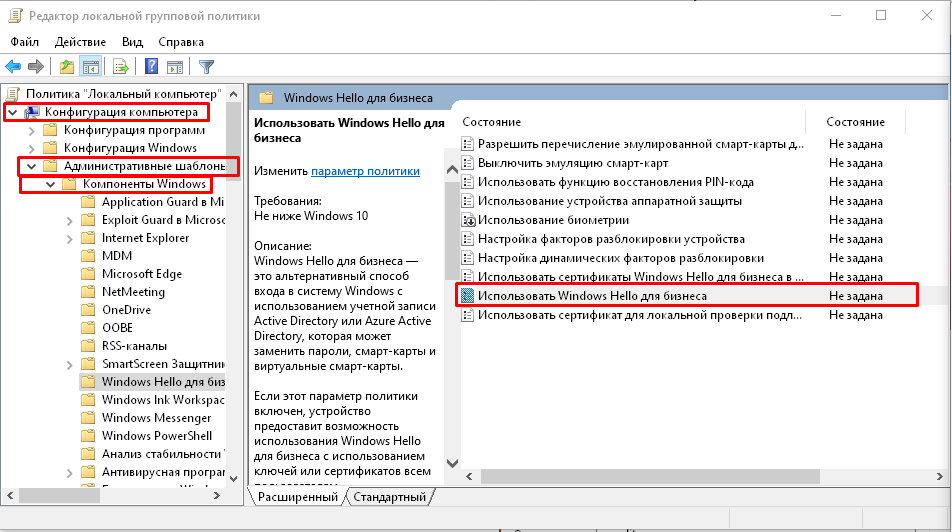Click the folder icon of NetMeeting
Viewport: 952px width, 532px height.
(x=89, y=292)
